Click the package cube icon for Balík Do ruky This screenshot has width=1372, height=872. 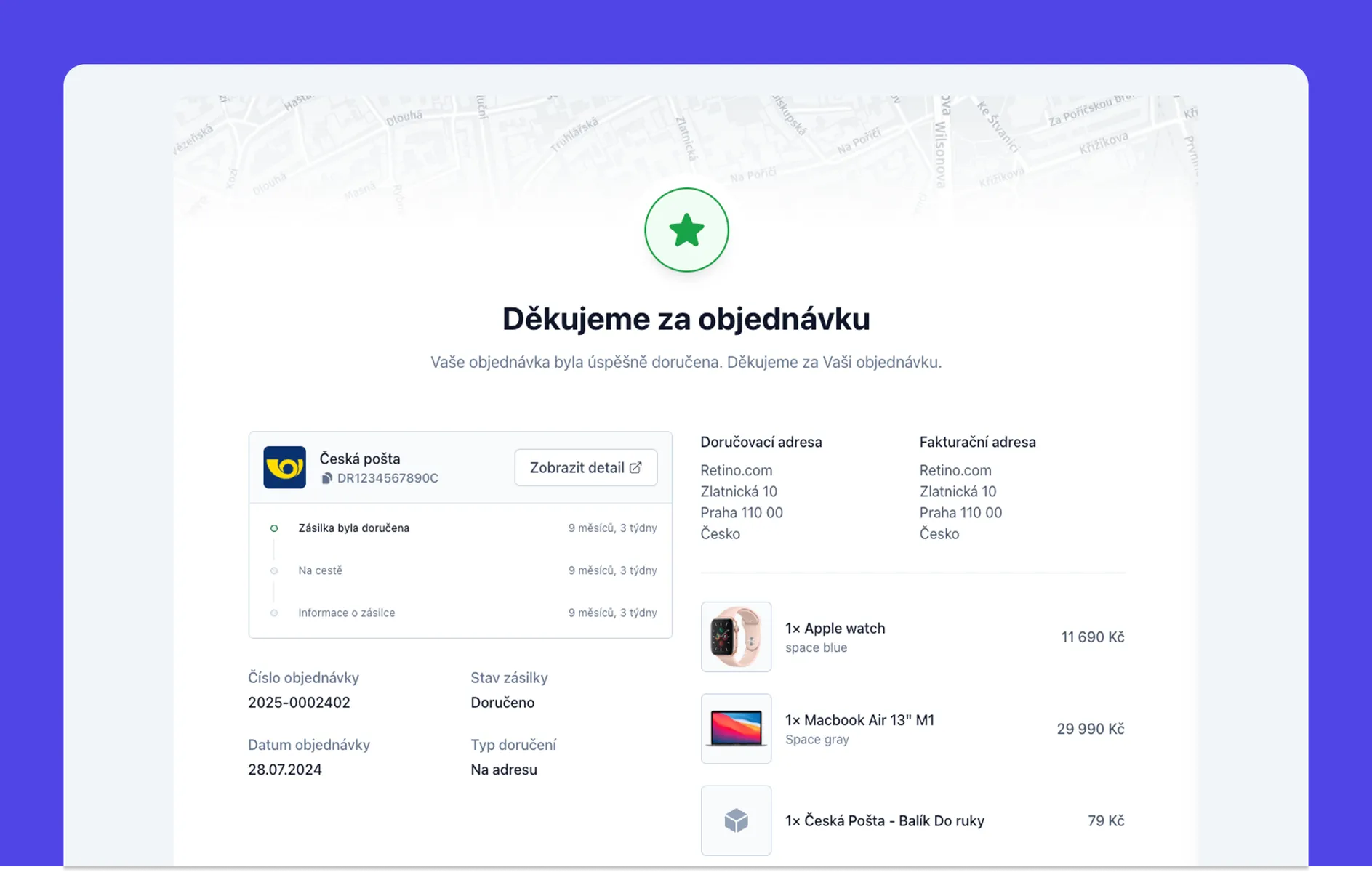click(x=736, y=820)
